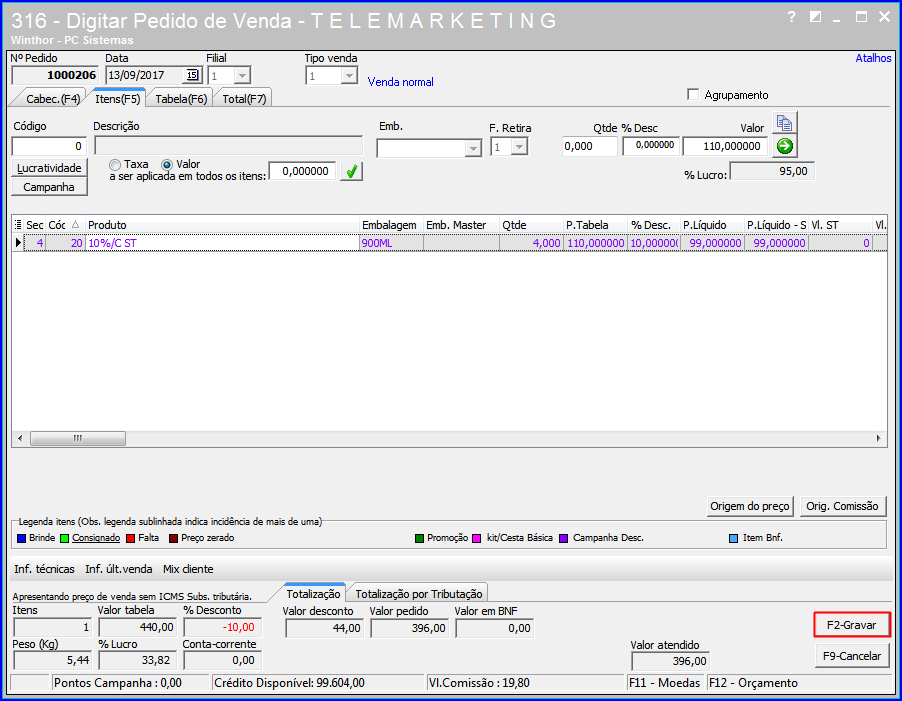Expand the Emb. combo box
902x701 pixels.
pyautogui.click(x=473, y=148)
